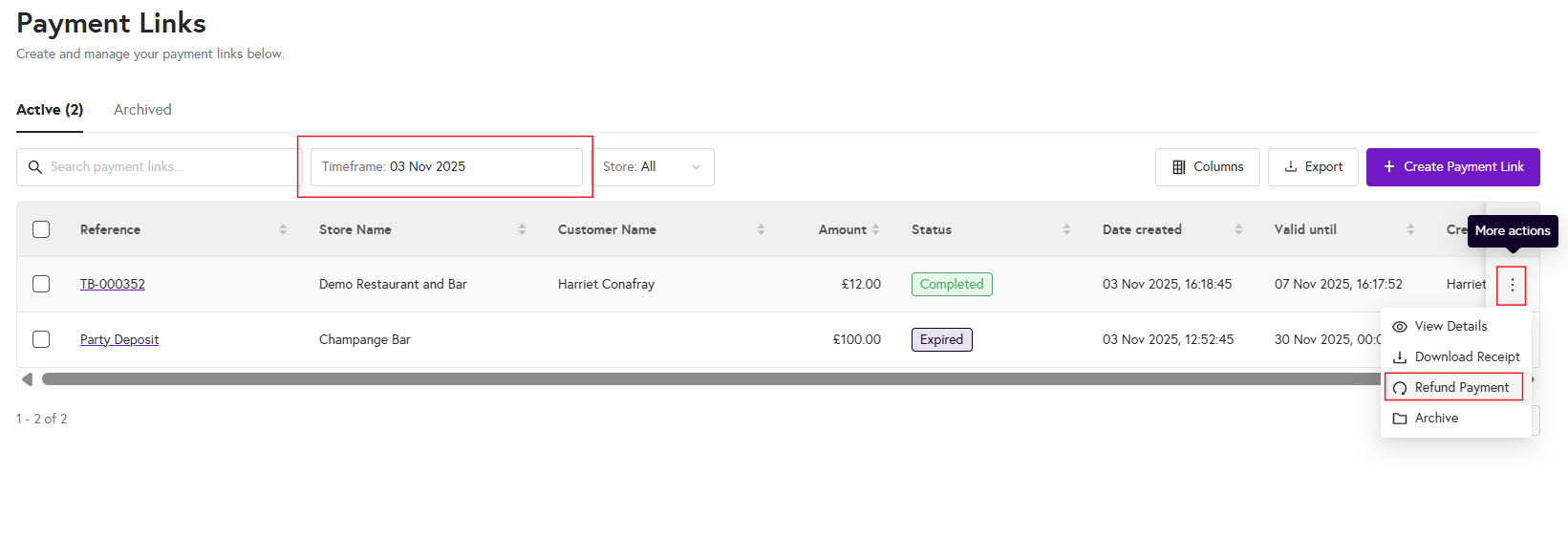Sort by Reference column arrows
This screenshot has width=1568, height=539.
[x=283, y=229]
